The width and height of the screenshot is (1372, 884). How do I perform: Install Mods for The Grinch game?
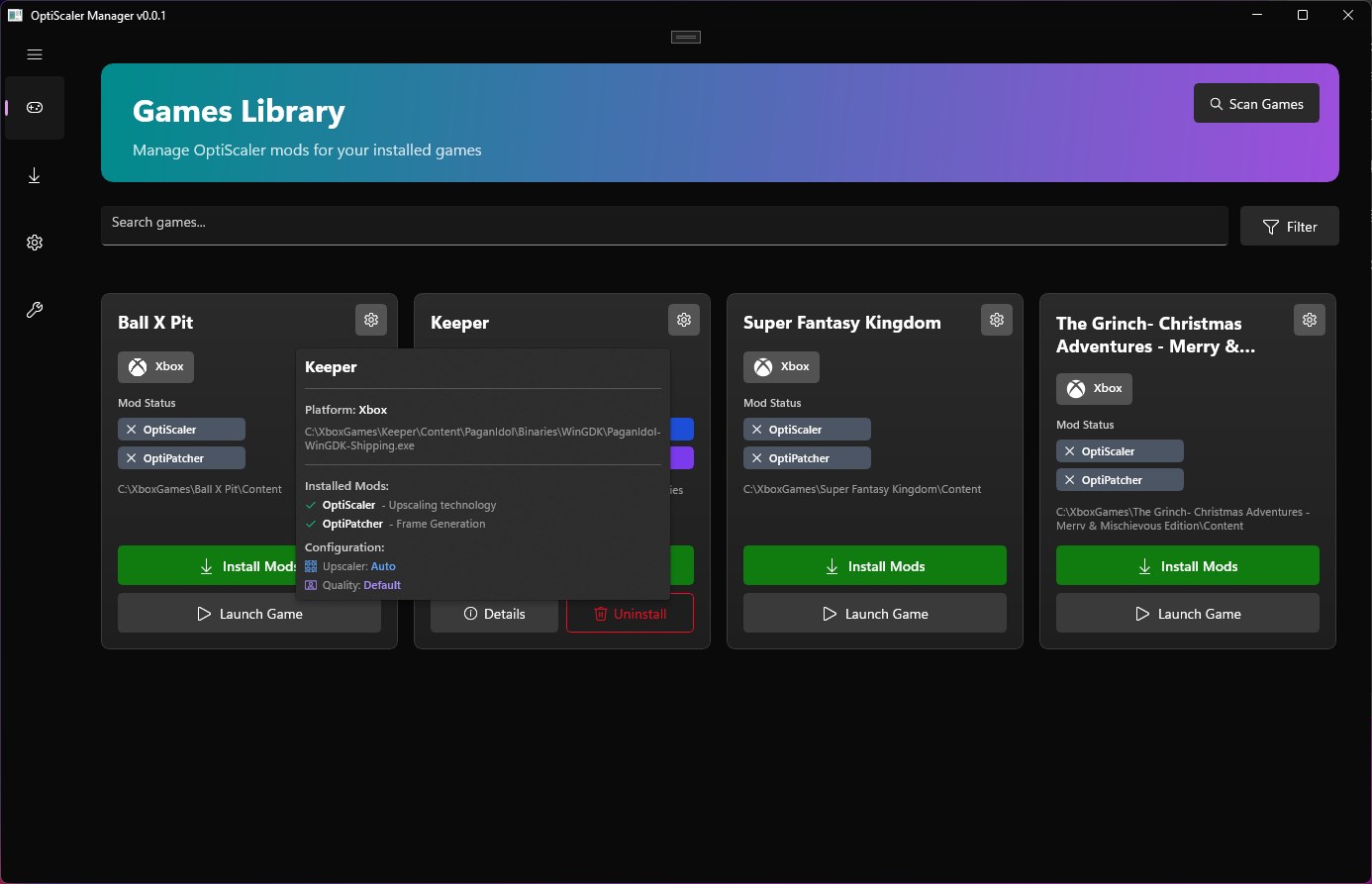[x=1188, y=566]
